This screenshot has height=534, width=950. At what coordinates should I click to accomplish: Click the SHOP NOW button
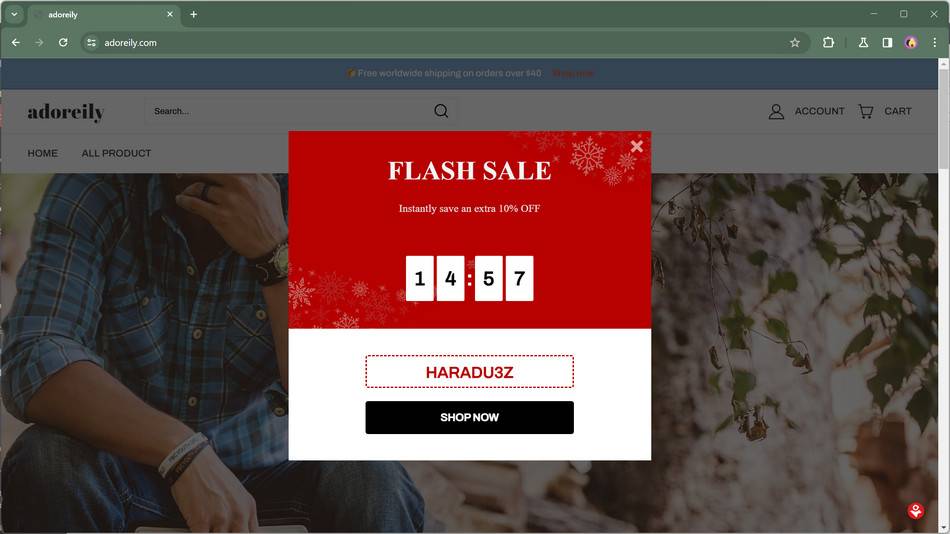469,417
